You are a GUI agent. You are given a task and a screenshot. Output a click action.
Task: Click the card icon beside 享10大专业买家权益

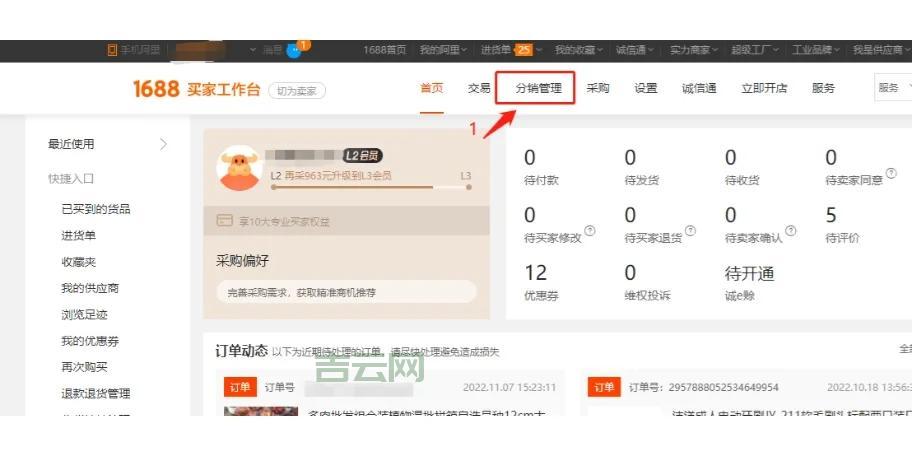(224, 221)
